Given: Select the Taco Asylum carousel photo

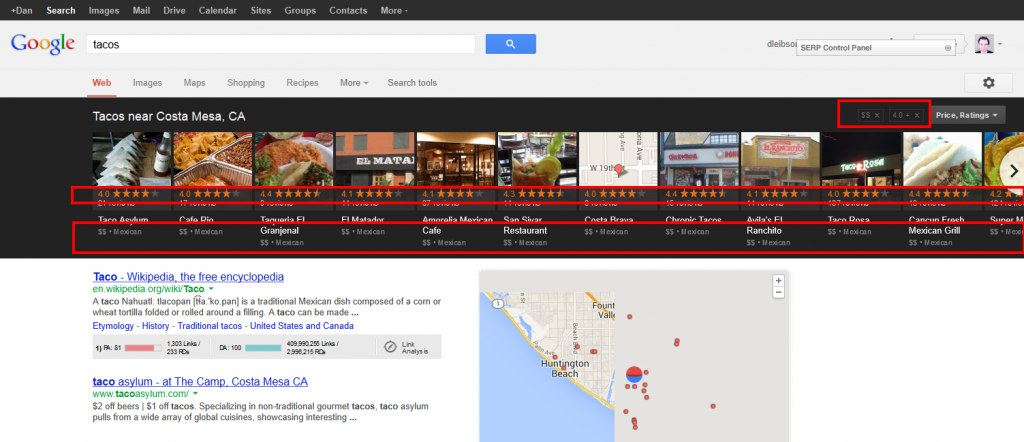Looking at the screenshot, I should [x=130, y=157].
